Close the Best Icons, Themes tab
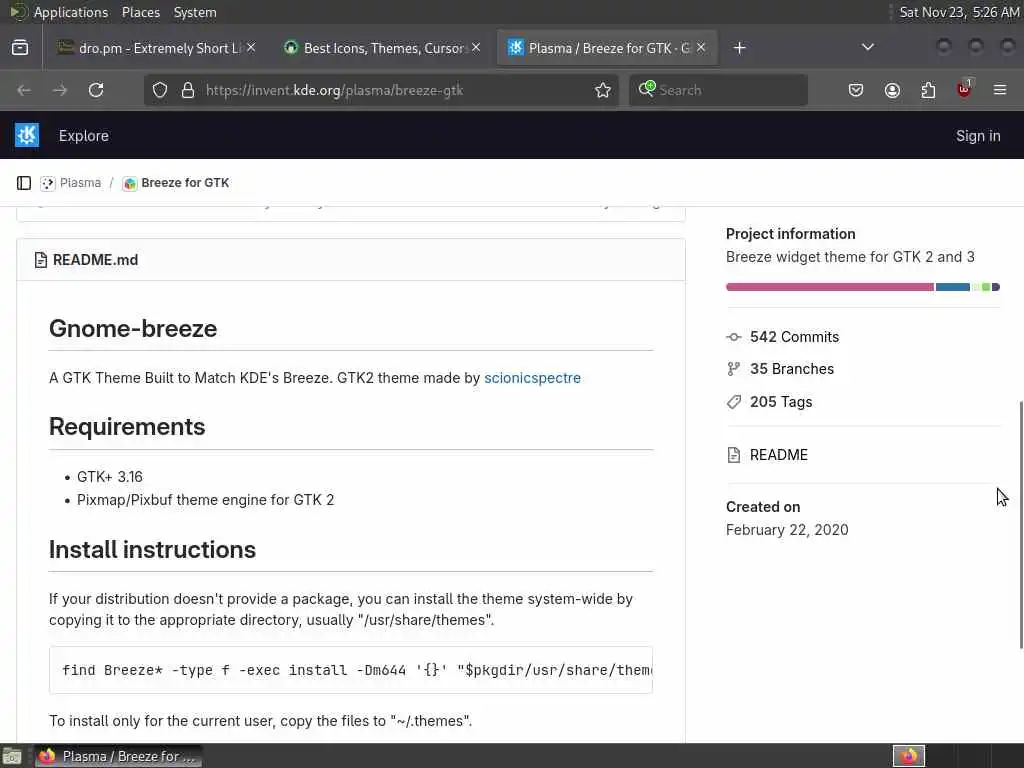This screenshot has width=1024, height=768. pos(476,48)
